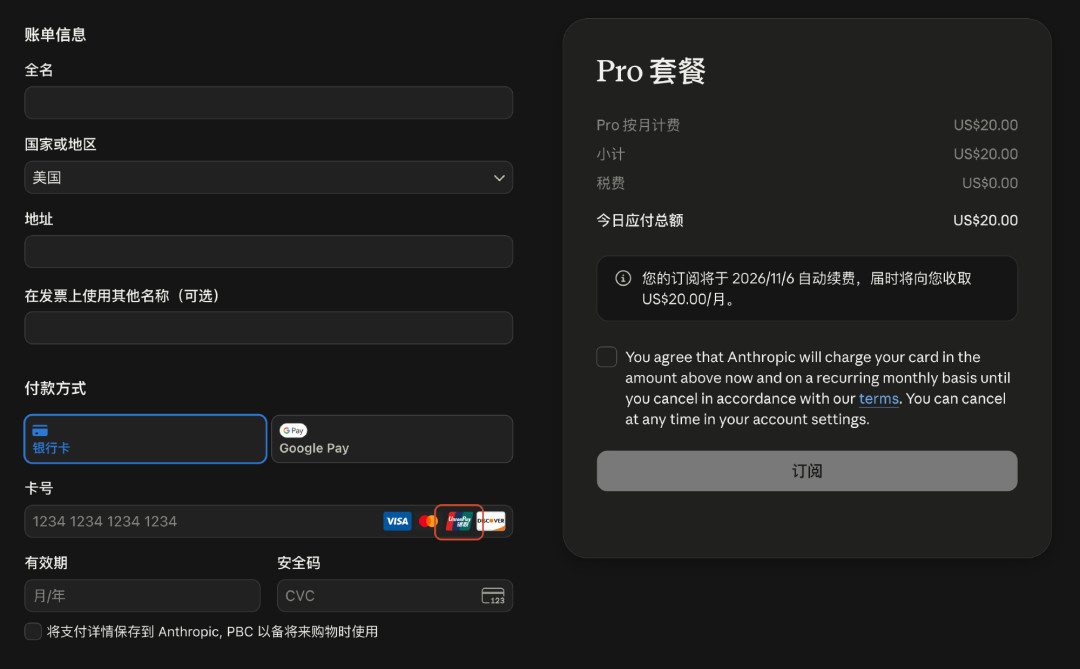This screenshot has height=669, width=1080.
Task: Check the Anthropic charge agreement checkbox
Action: (607, 357)
